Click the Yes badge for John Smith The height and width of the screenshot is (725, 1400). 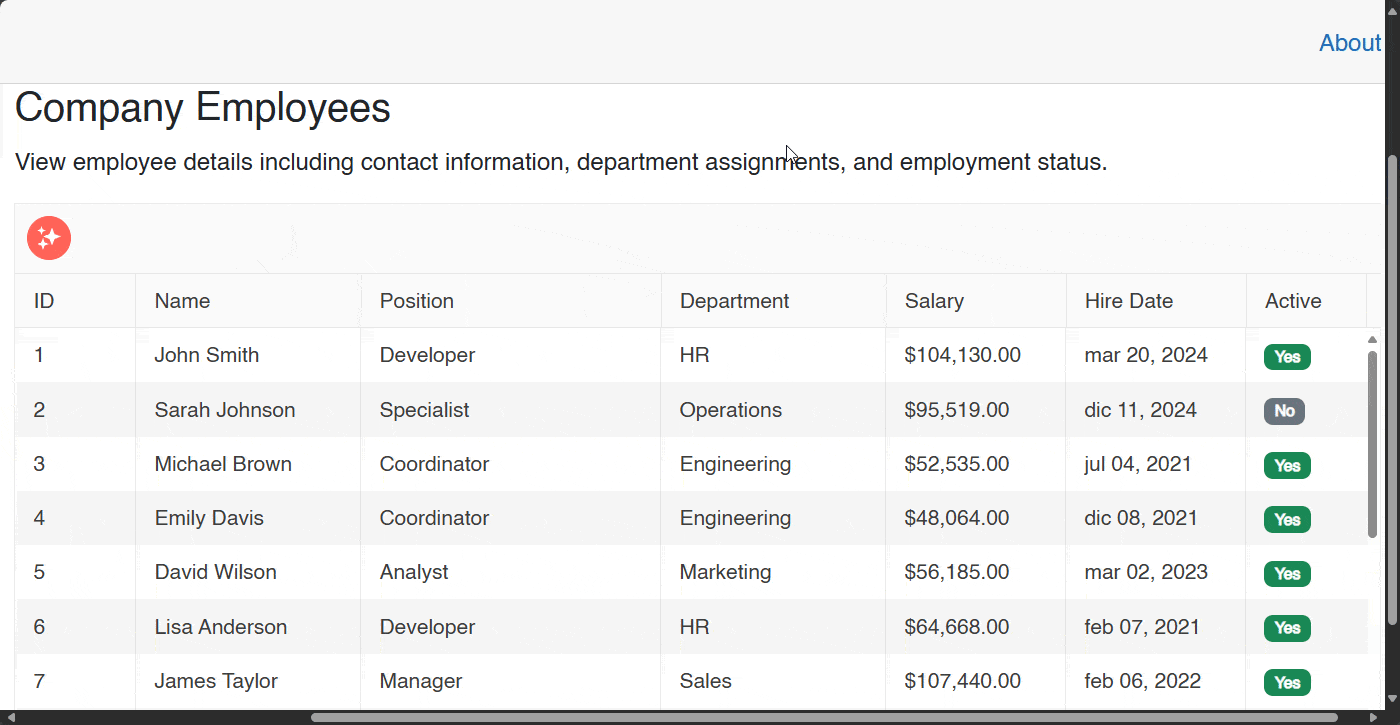tap(1287, 357)
